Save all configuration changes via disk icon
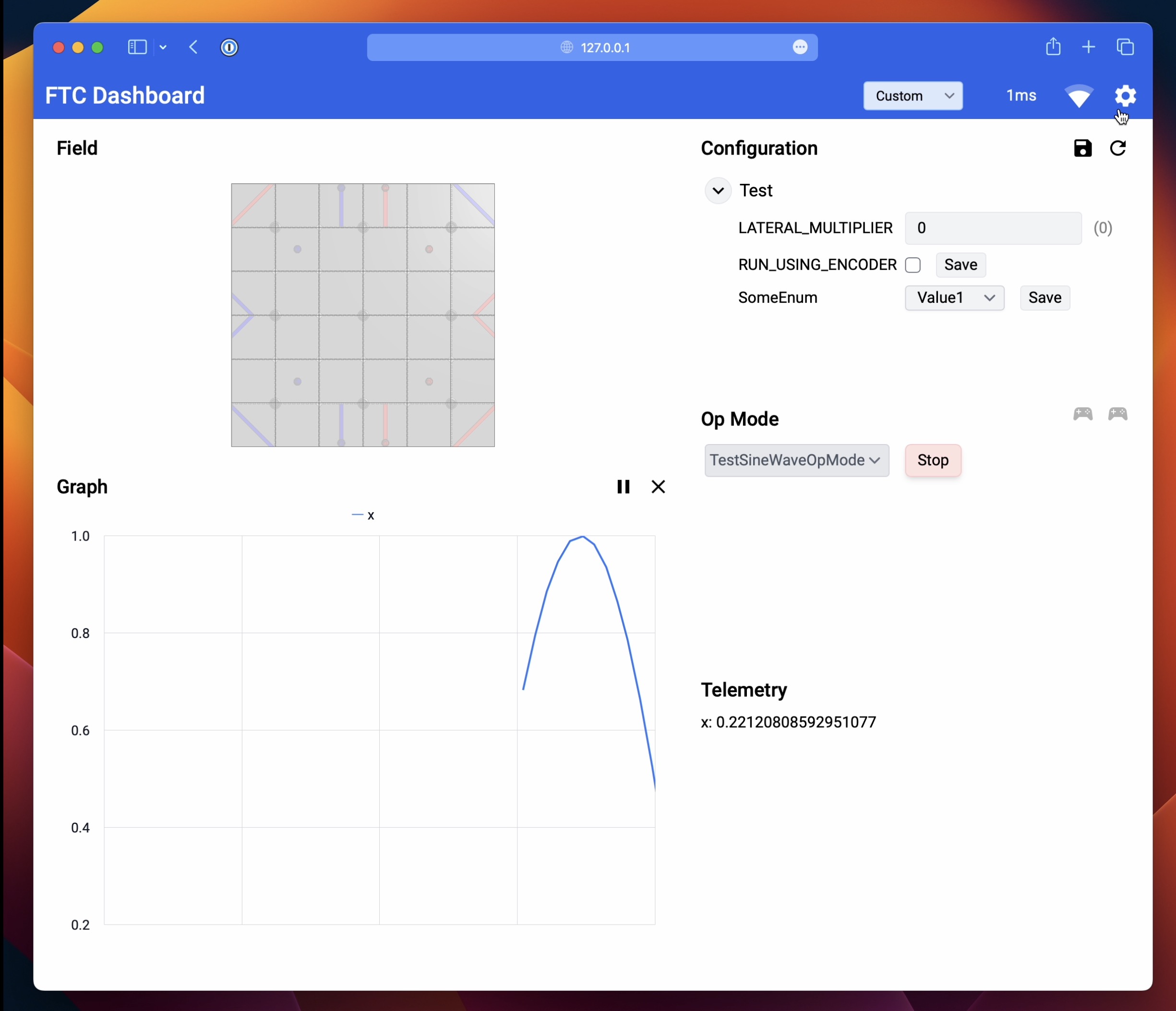The image size is (1176, 1011). coord(1082,148)
